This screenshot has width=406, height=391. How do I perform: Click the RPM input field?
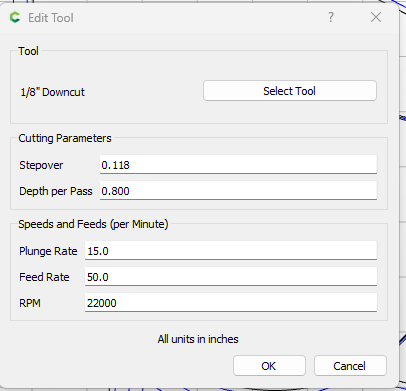point(231,303)
